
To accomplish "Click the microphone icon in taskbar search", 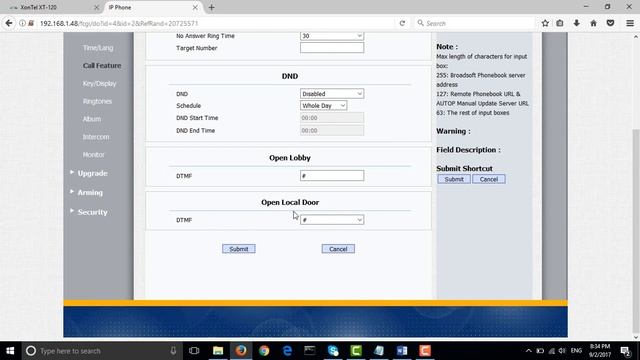I will [x=173, y=351].
